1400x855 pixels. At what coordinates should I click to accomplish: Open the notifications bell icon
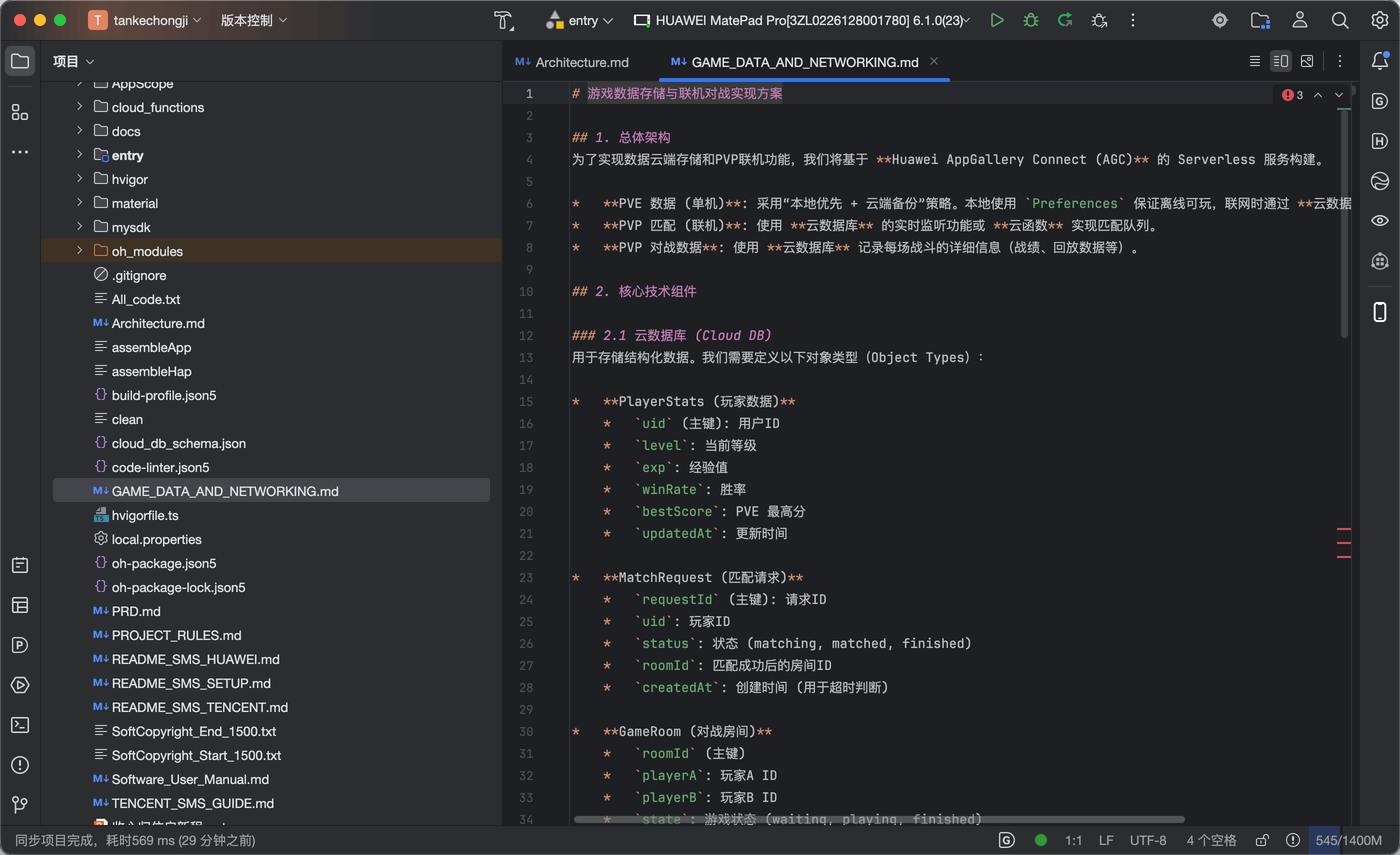[1380, 61]
